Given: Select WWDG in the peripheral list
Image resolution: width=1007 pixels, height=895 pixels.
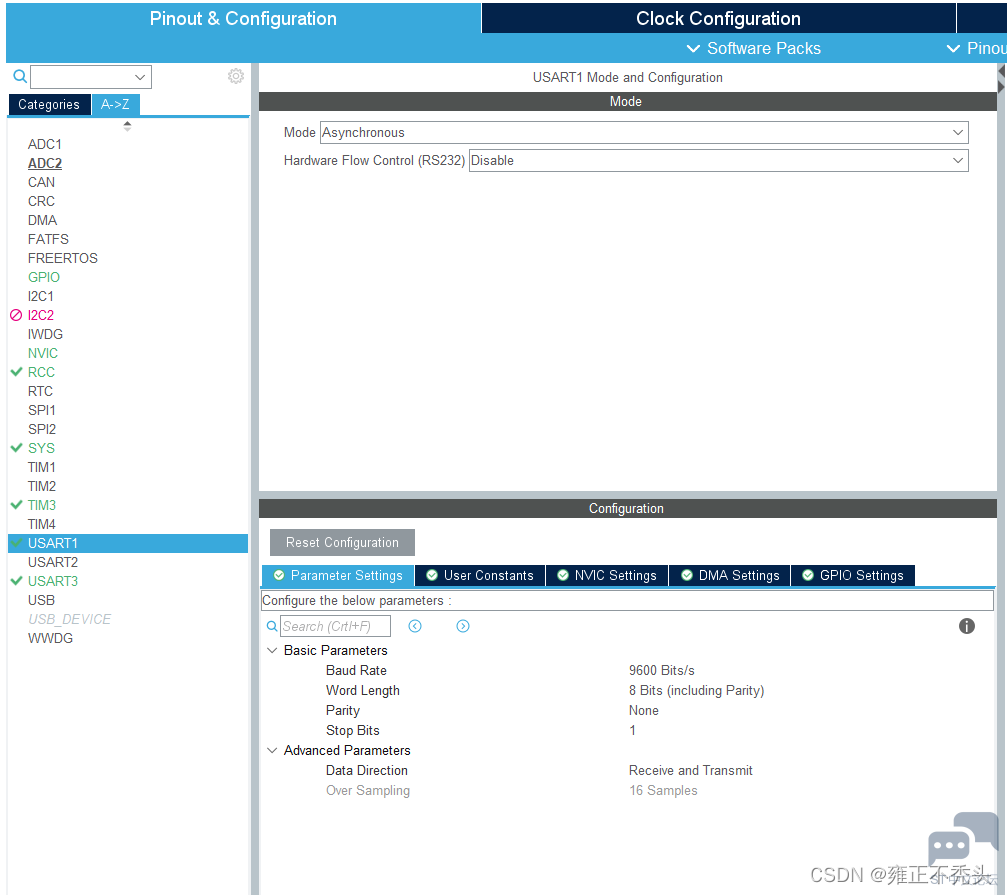Looking at the screenshot, I should point(50,638).
